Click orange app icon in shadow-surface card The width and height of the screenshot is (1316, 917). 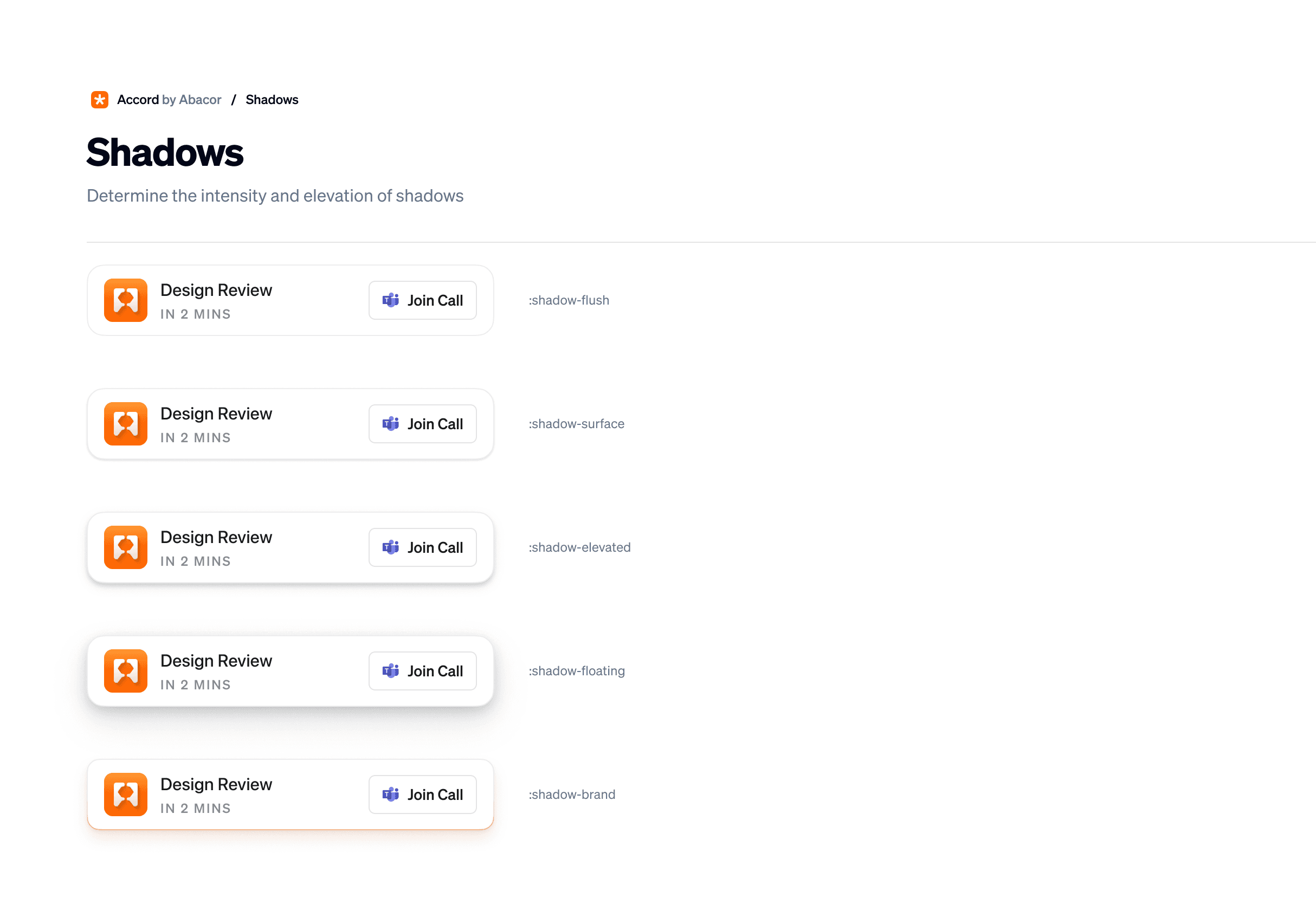(x=126, y=423)
